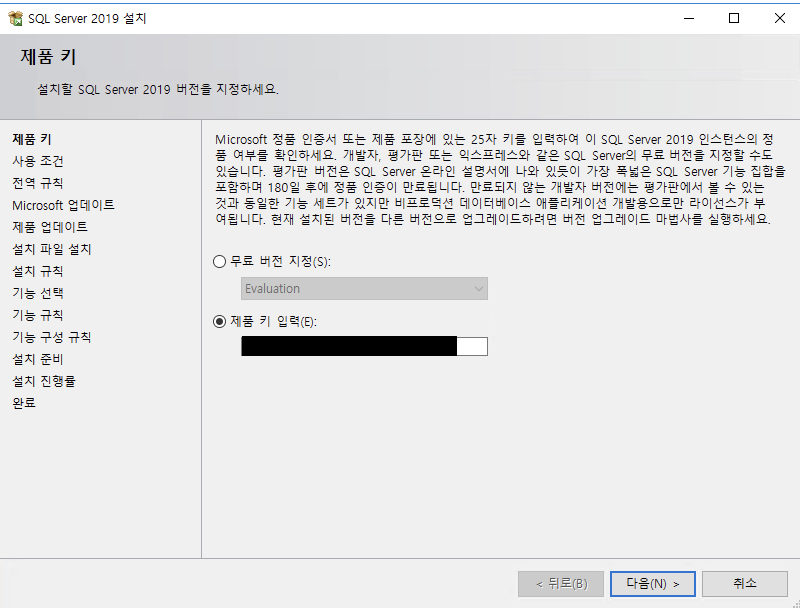This screenshot has width=804, height=608.
Task: Click the 취소 cancel button
Action: coord(745,584)
